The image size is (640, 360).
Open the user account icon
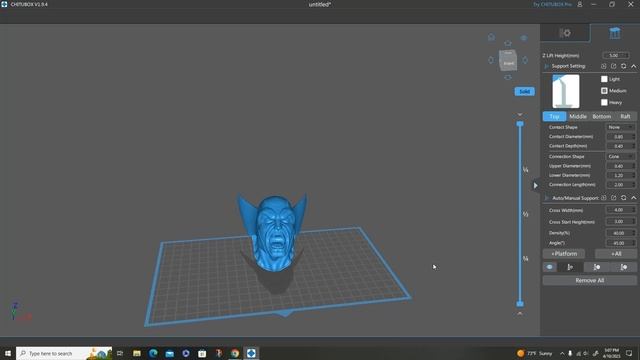coord(580,4)
